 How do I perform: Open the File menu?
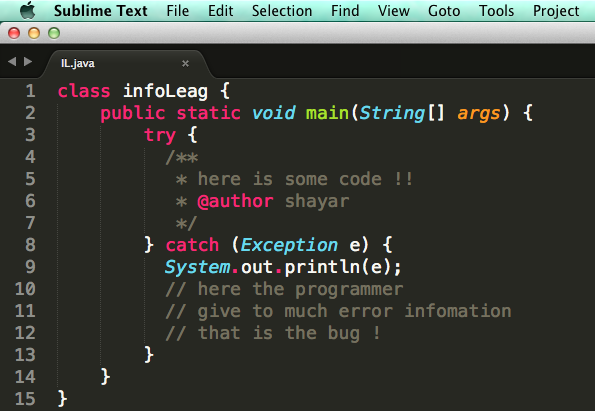pos(178,11)
